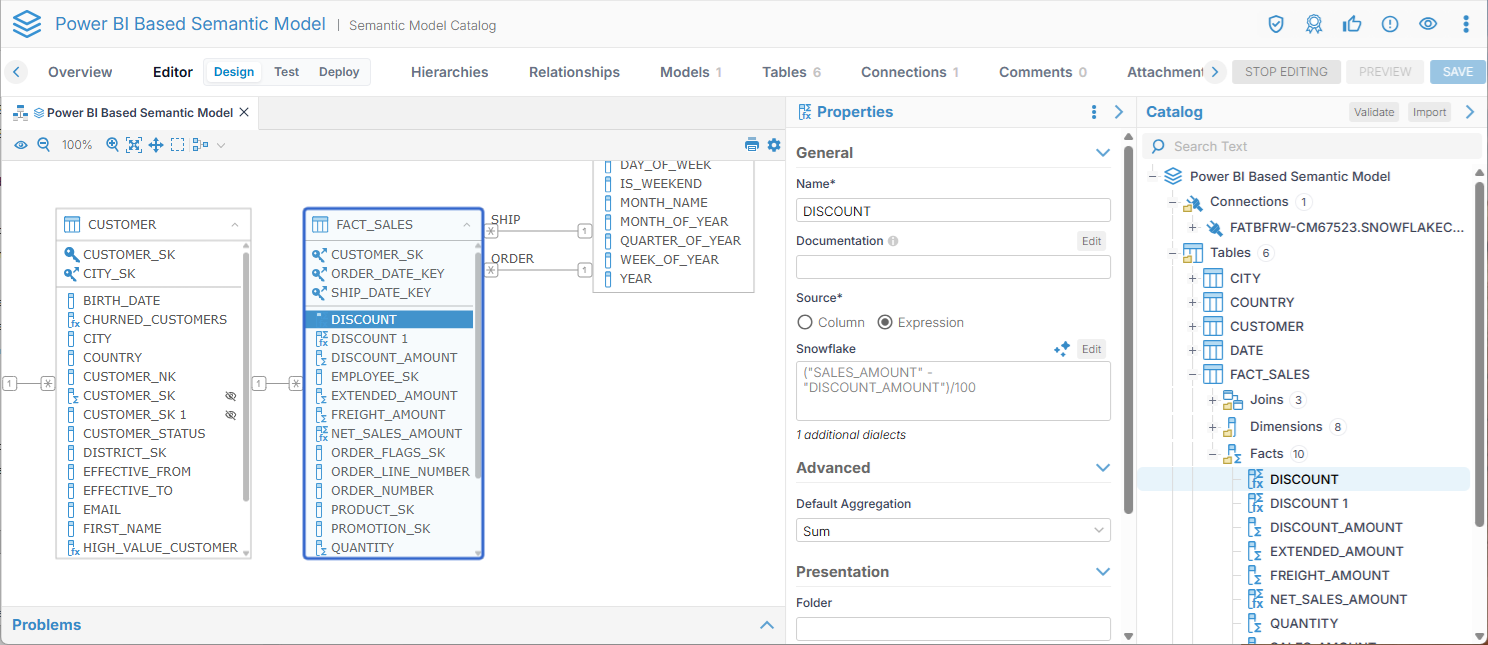Click the zoom out magnifier icon
This screenshot has height=645, width=1488.
pos(44,145)
